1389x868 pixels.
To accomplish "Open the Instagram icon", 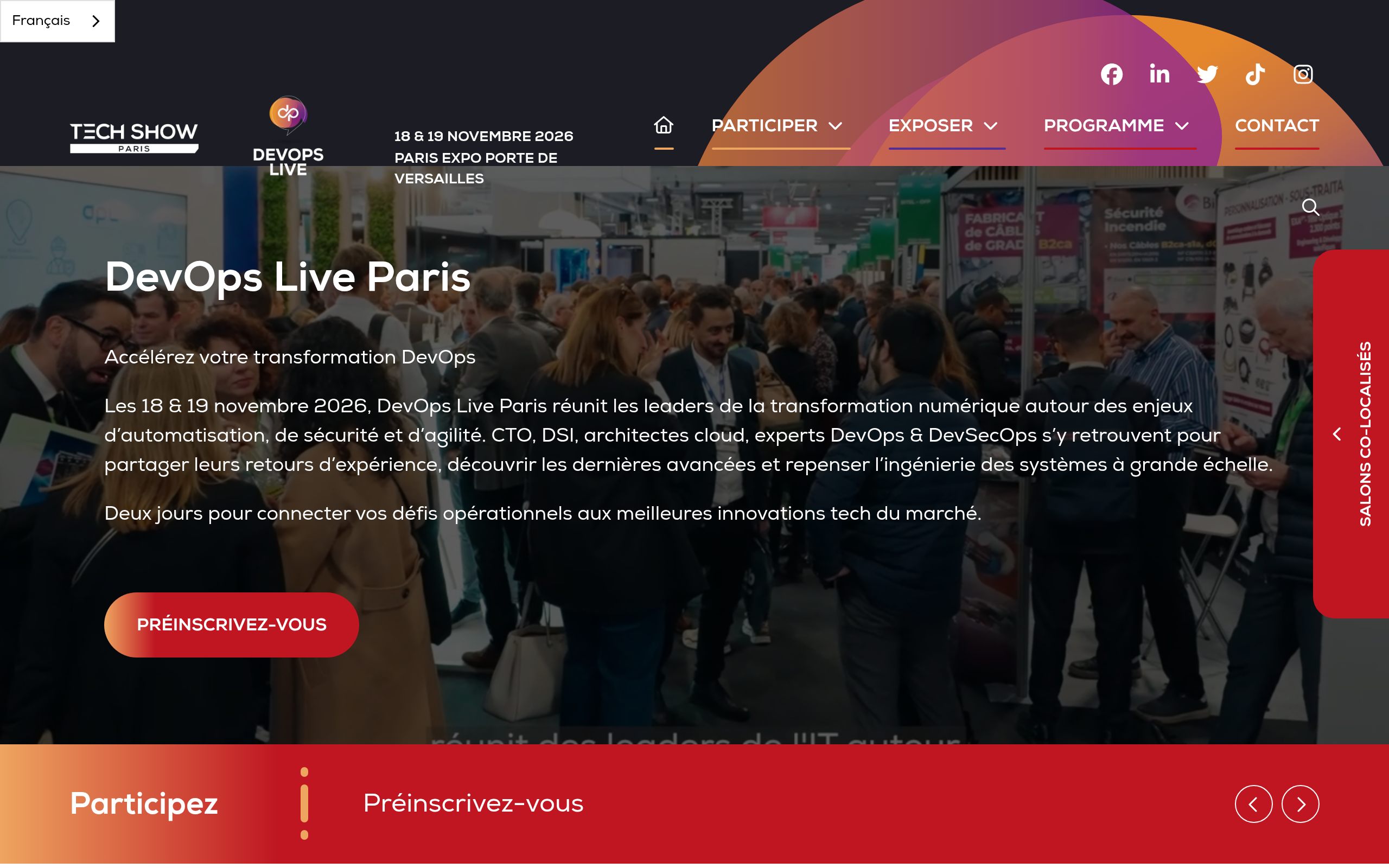I will [1303, 74].
